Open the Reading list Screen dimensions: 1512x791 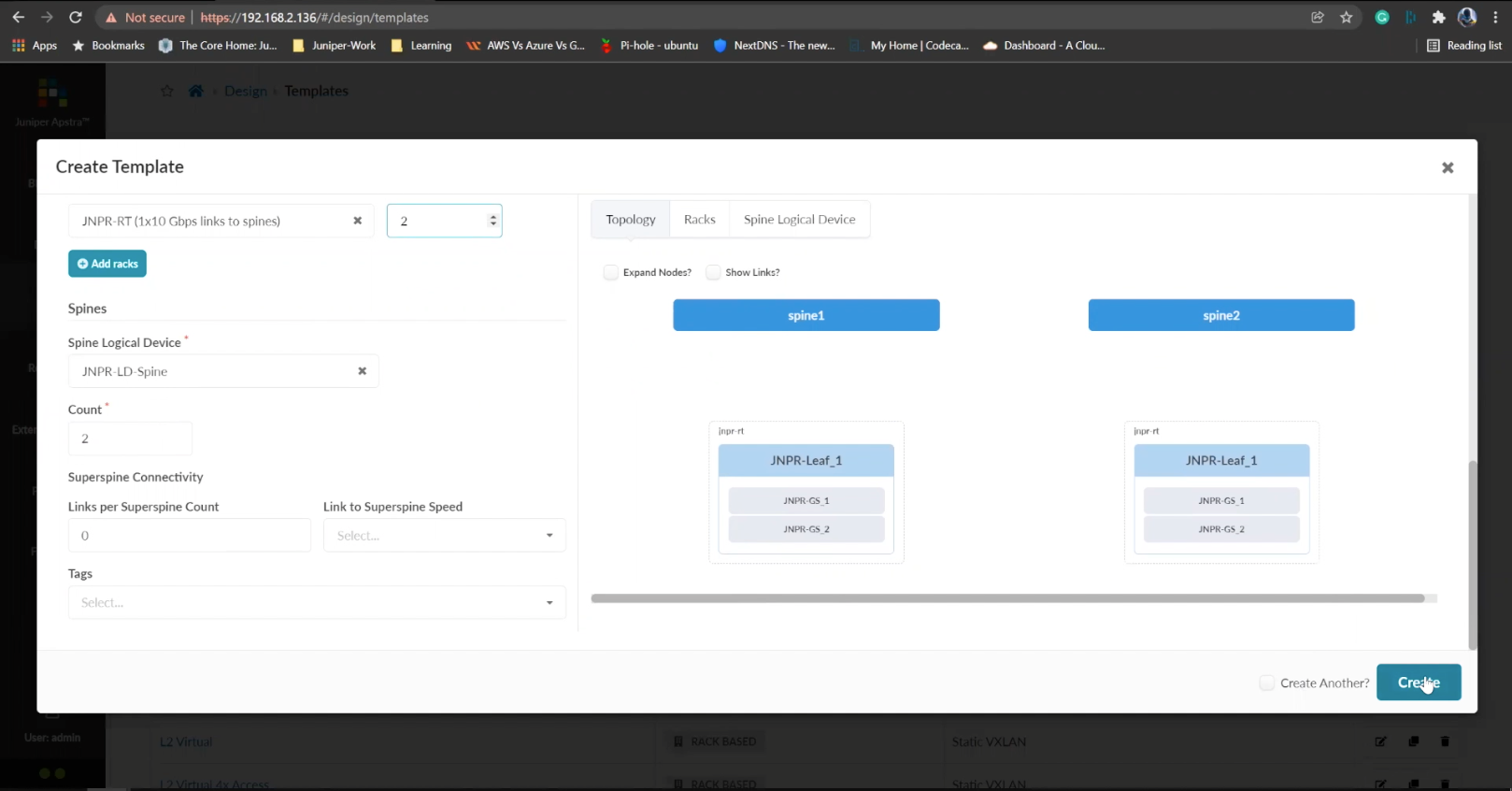coord(1464,45)
